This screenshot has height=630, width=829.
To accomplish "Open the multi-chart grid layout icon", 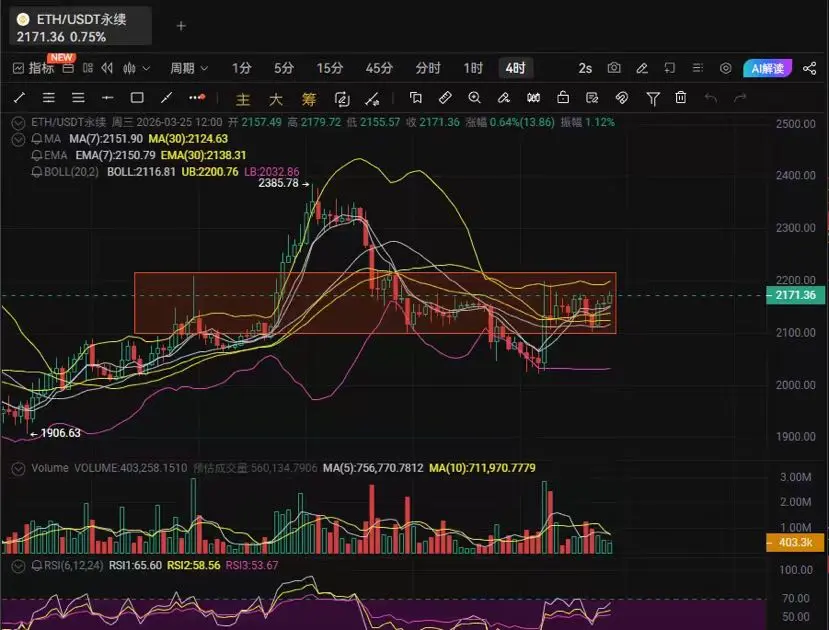I will coord(88,68).
